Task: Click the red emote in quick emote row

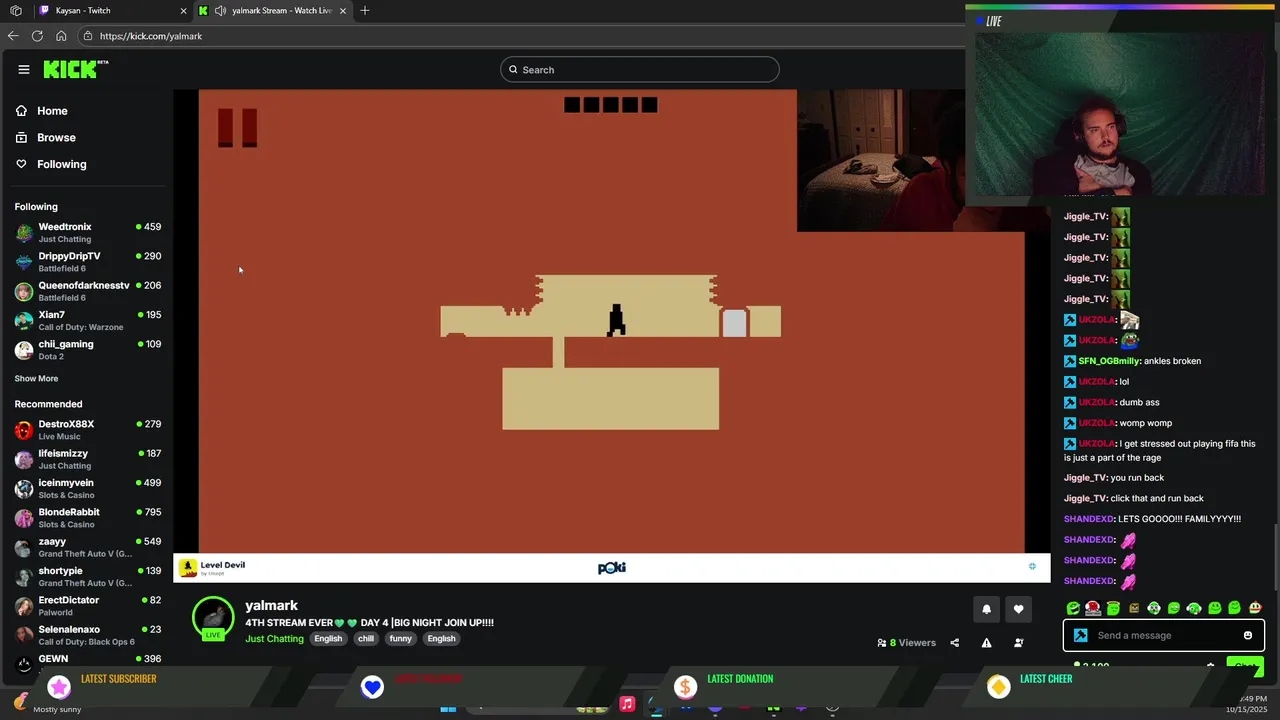Action: click(1093, 608)
